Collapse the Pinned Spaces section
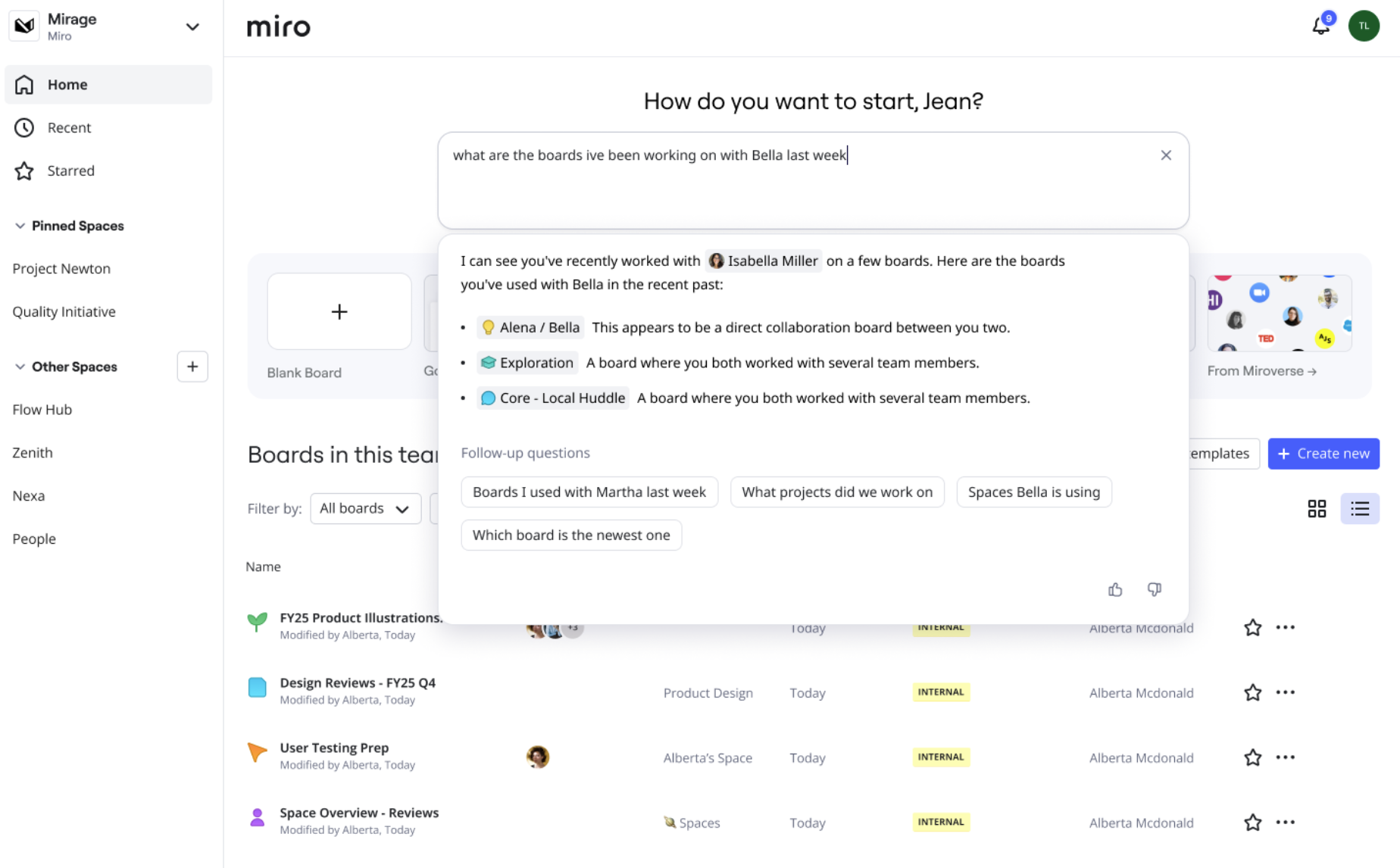The image size is (1400, 868). click(20, 226)
